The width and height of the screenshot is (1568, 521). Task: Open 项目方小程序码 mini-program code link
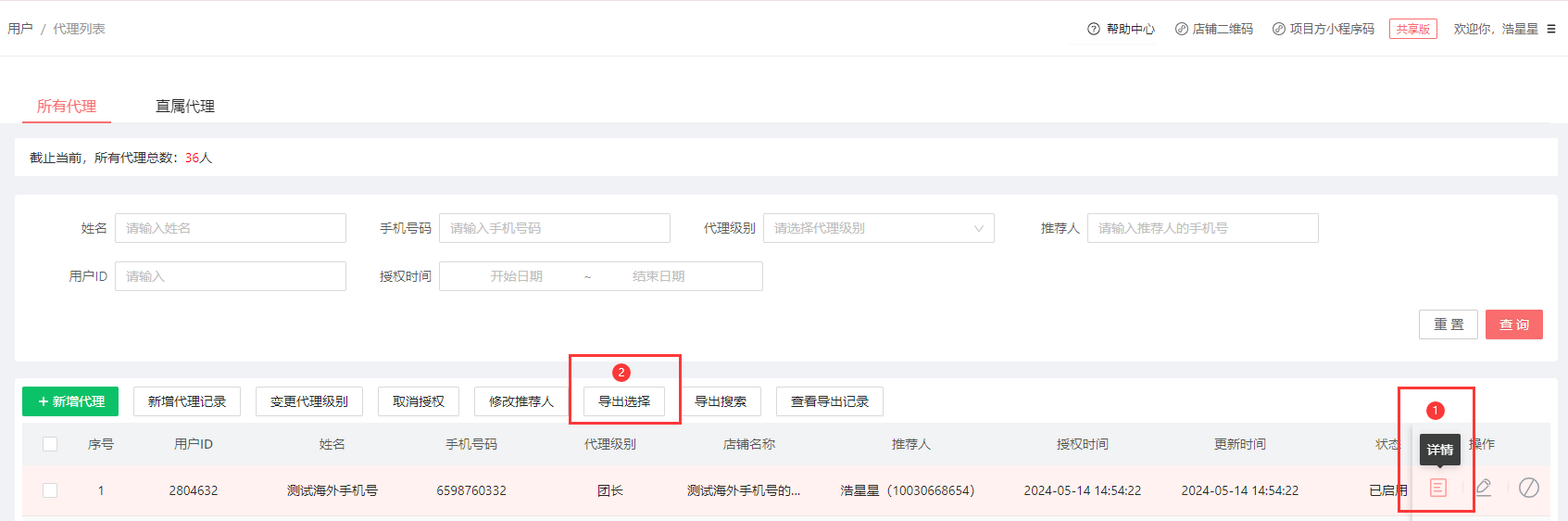coord(1323,29)
